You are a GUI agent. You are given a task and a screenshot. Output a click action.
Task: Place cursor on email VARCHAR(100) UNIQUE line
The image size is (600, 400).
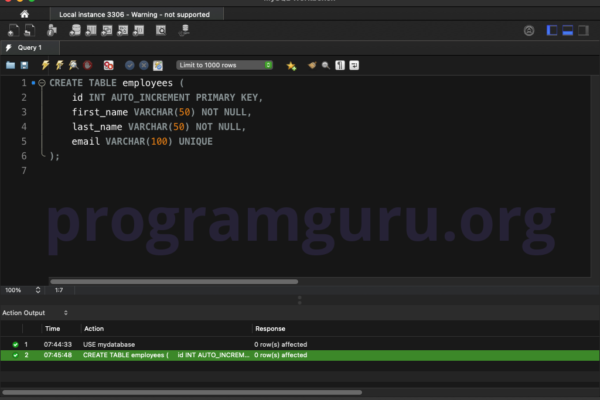coord(142,141)
